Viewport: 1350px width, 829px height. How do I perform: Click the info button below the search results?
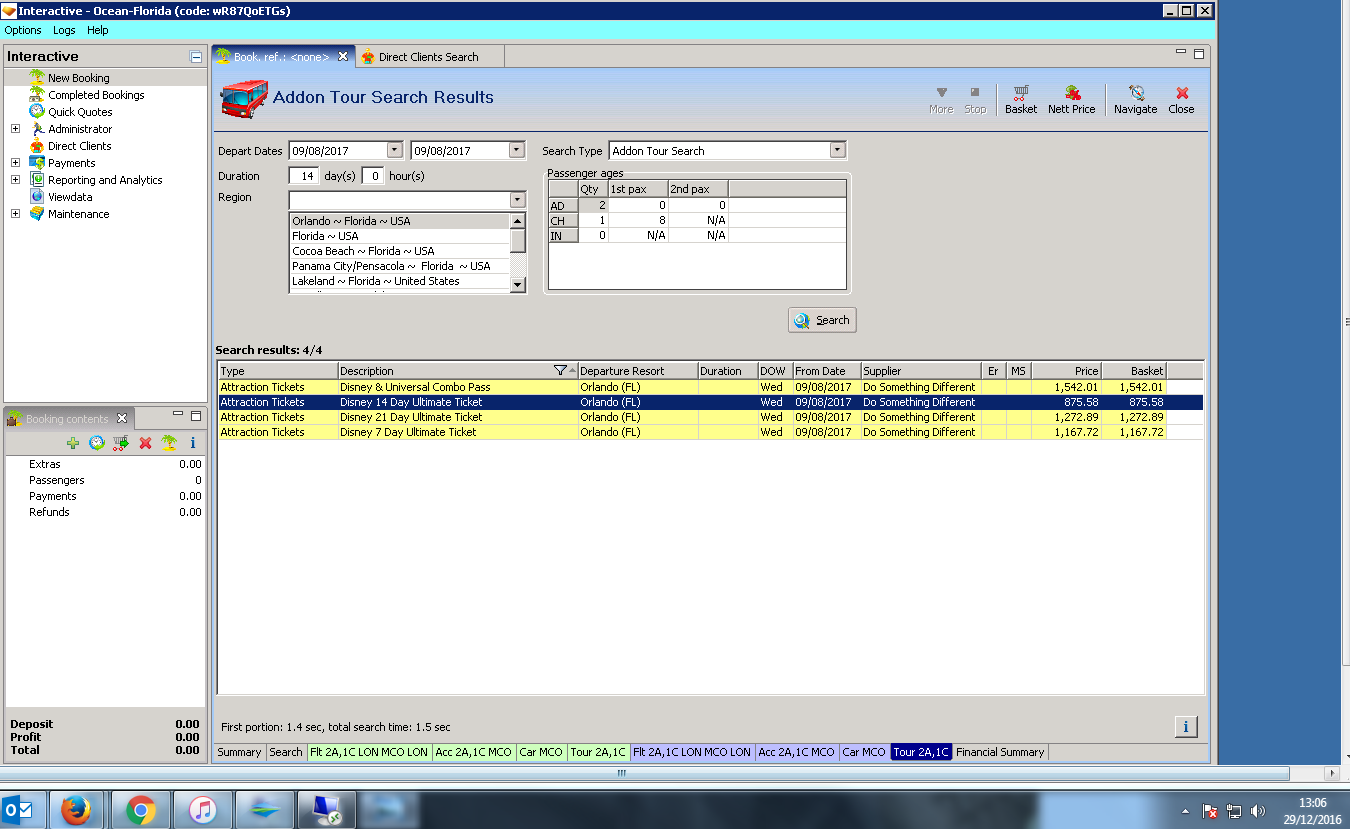[1185, 727]
